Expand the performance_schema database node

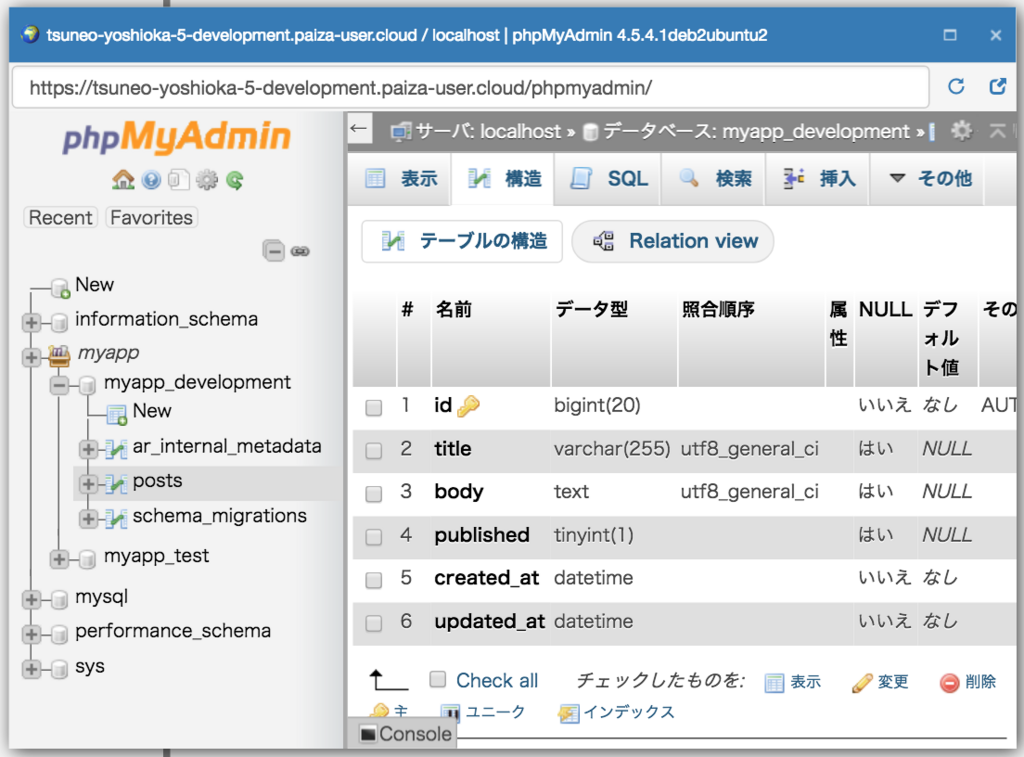[x=31, y=634]
